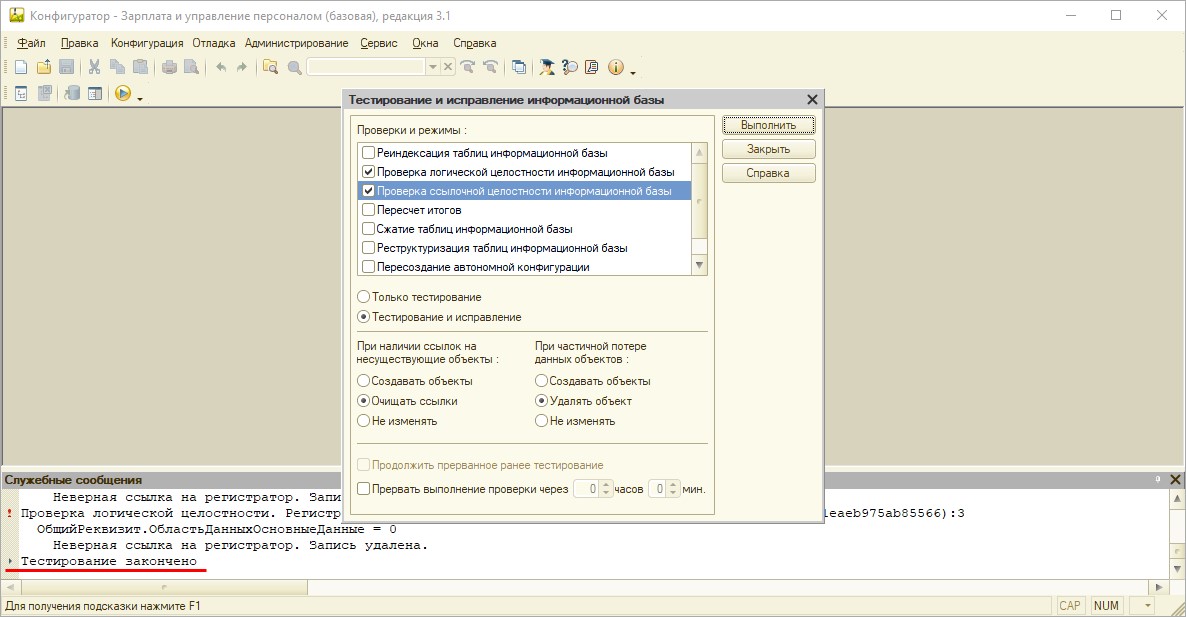Click the Print icon in the toolbar
The height and width of the screenshot is (617, 1186).
pos(169,67)
